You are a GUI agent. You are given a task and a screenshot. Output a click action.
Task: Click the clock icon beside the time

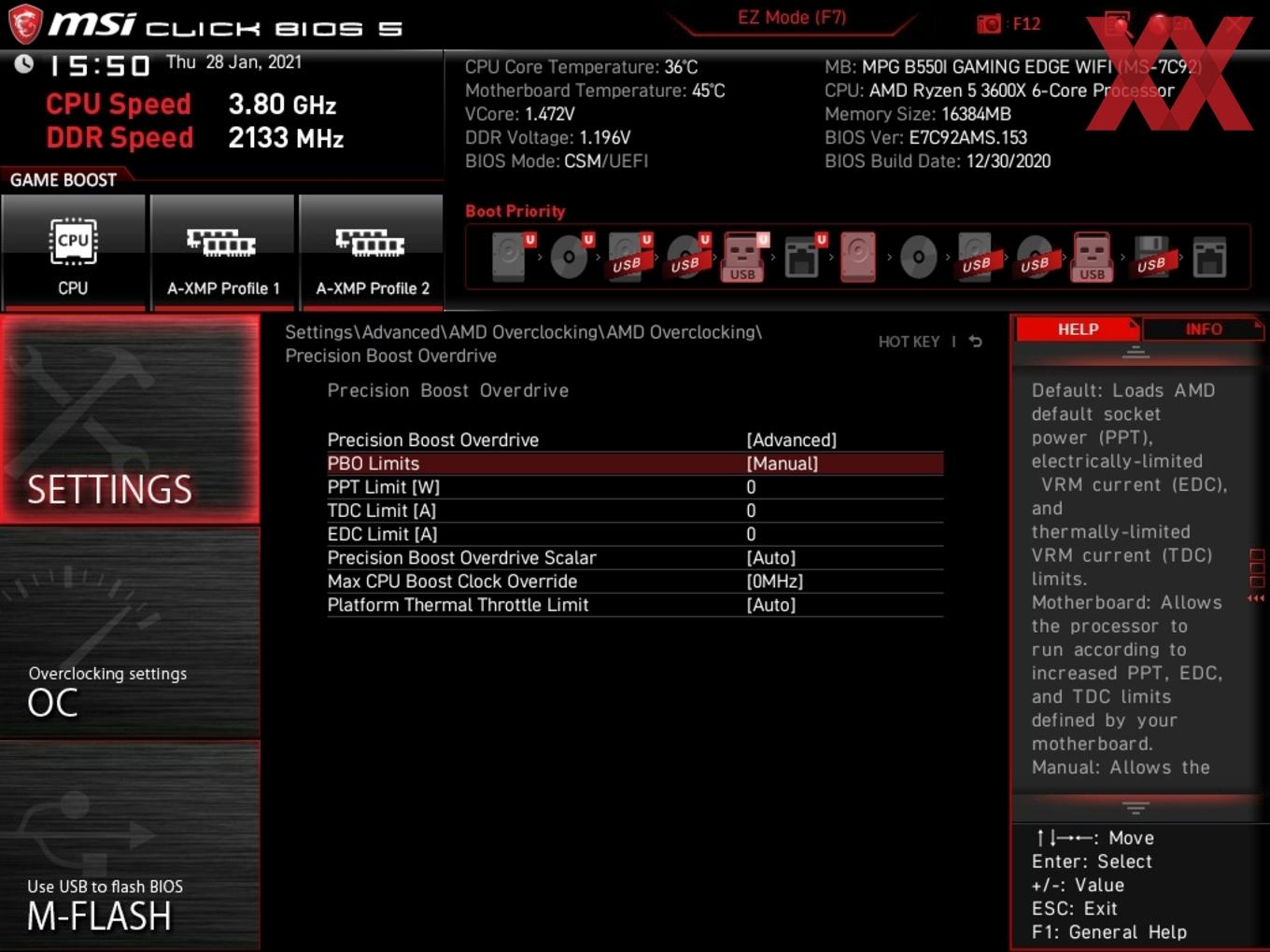pyautogui.click(x=24, y=63)
